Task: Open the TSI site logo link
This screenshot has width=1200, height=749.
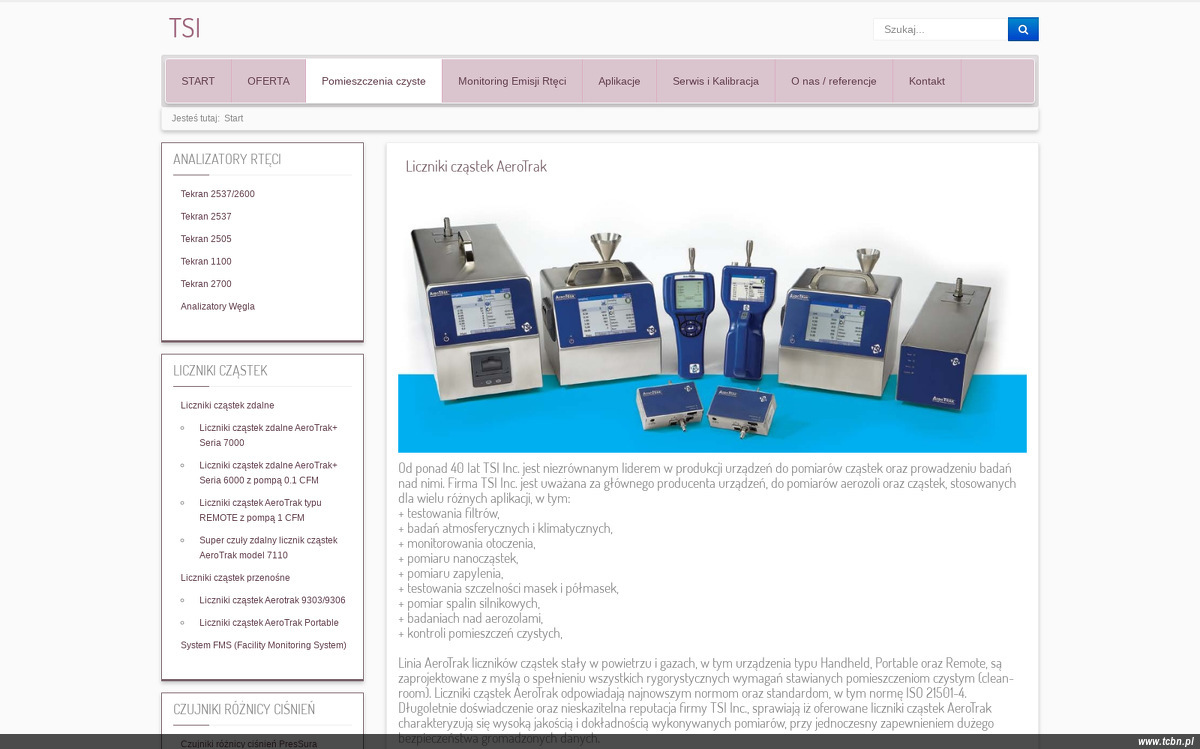Action: [x=184, y=28]
